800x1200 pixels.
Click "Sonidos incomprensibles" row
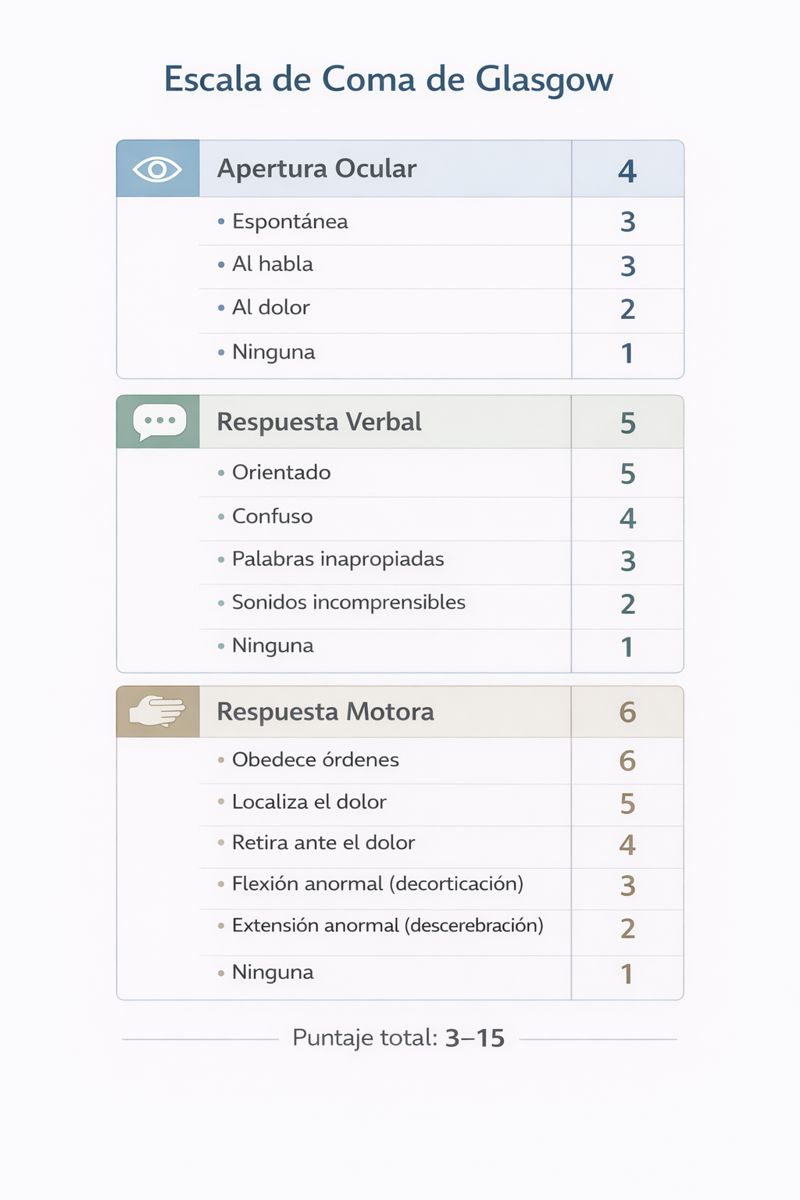coord(348,603)
